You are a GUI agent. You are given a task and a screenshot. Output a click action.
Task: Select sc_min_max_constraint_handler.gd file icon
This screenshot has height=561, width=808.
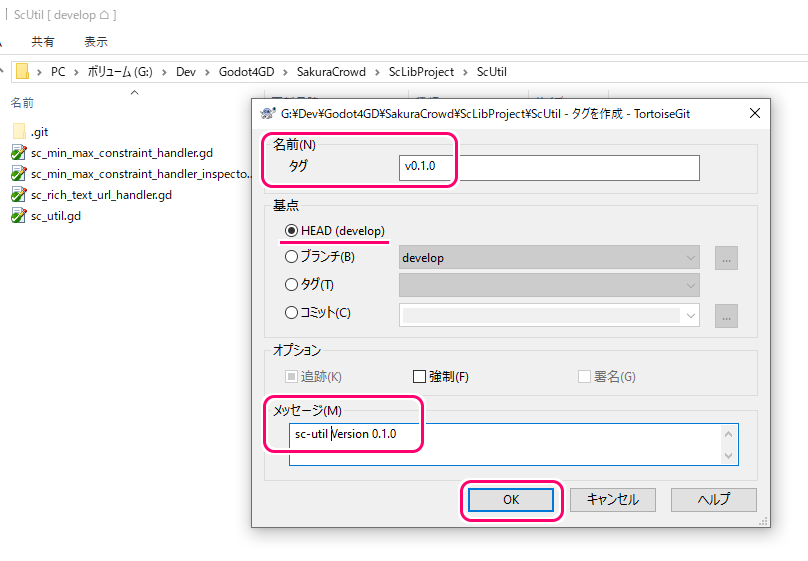19,153
